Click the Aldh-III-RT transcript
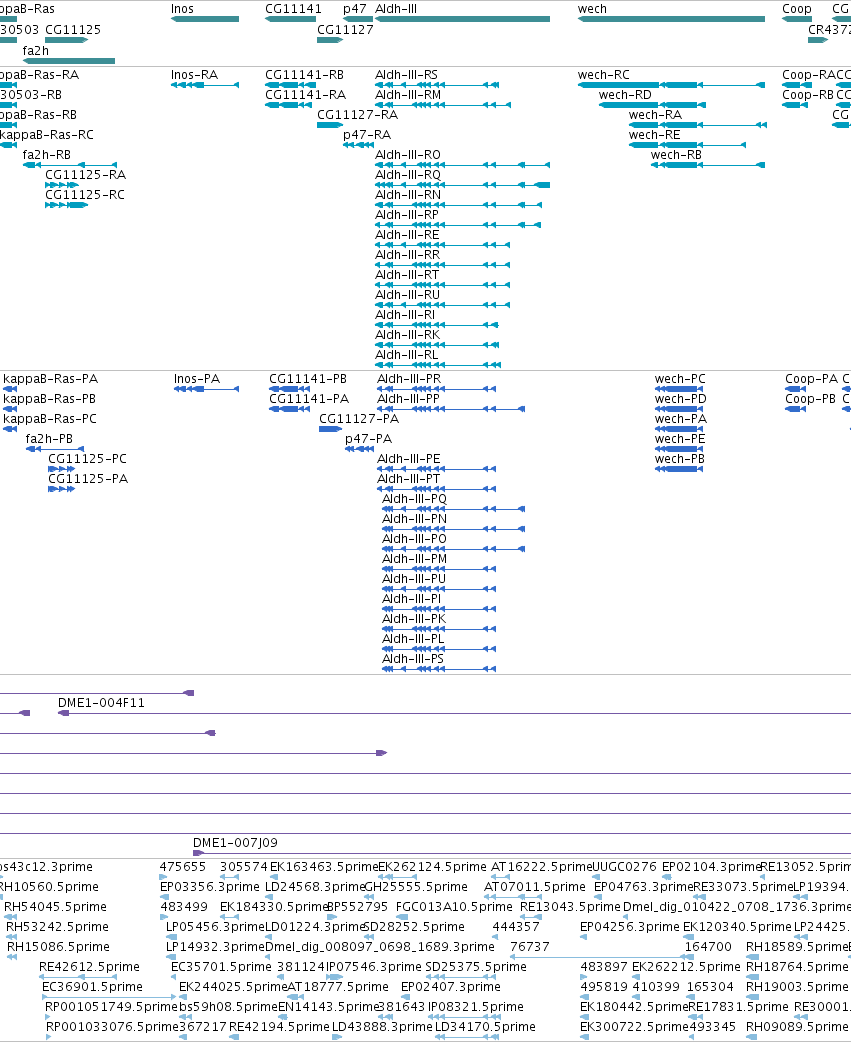The height and width of the screenshot is (1042, 851). pyautogui.click(x=442, y=284)
